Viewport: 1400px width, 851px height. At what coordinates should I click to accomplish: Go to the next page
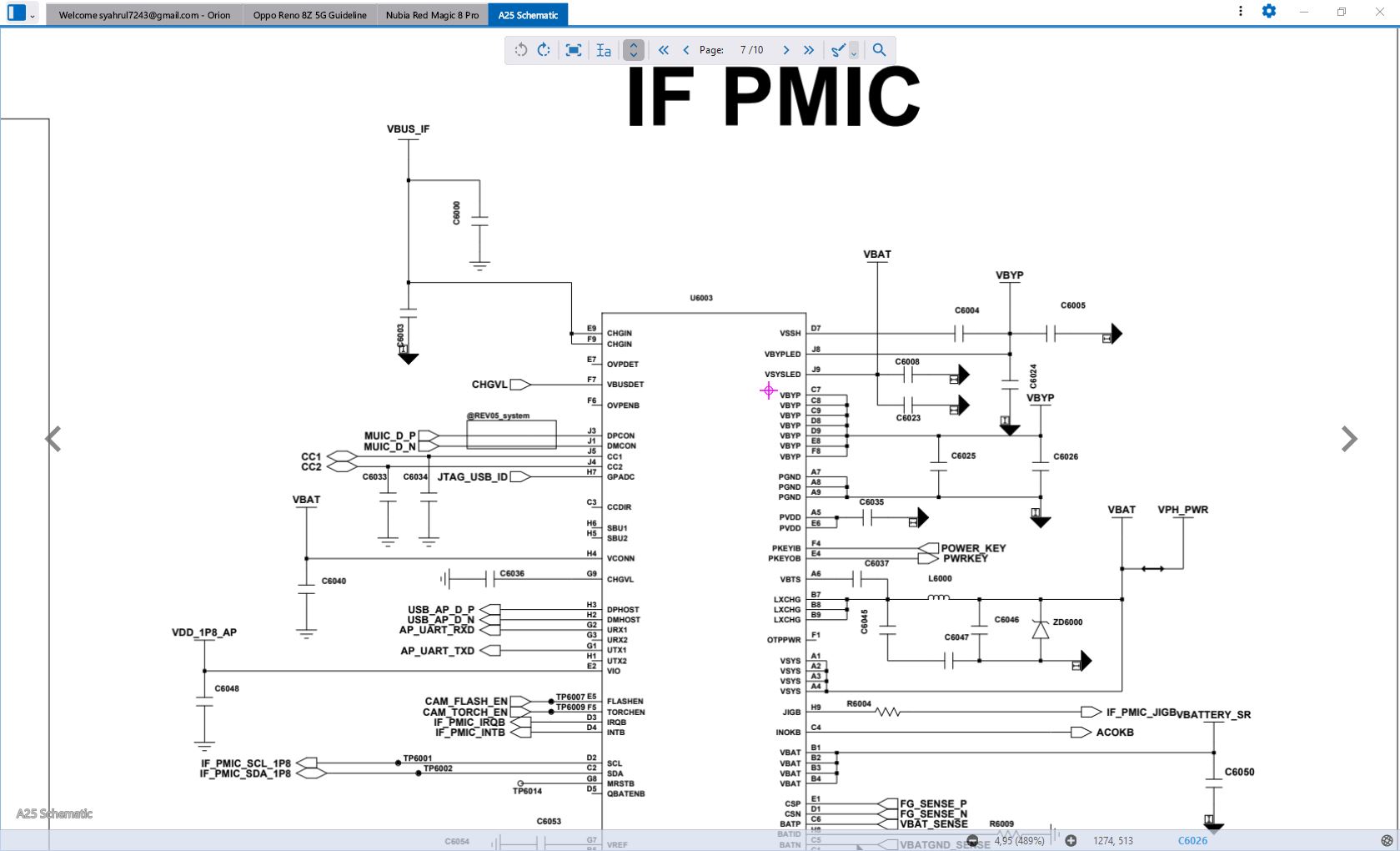pos(785,50)
